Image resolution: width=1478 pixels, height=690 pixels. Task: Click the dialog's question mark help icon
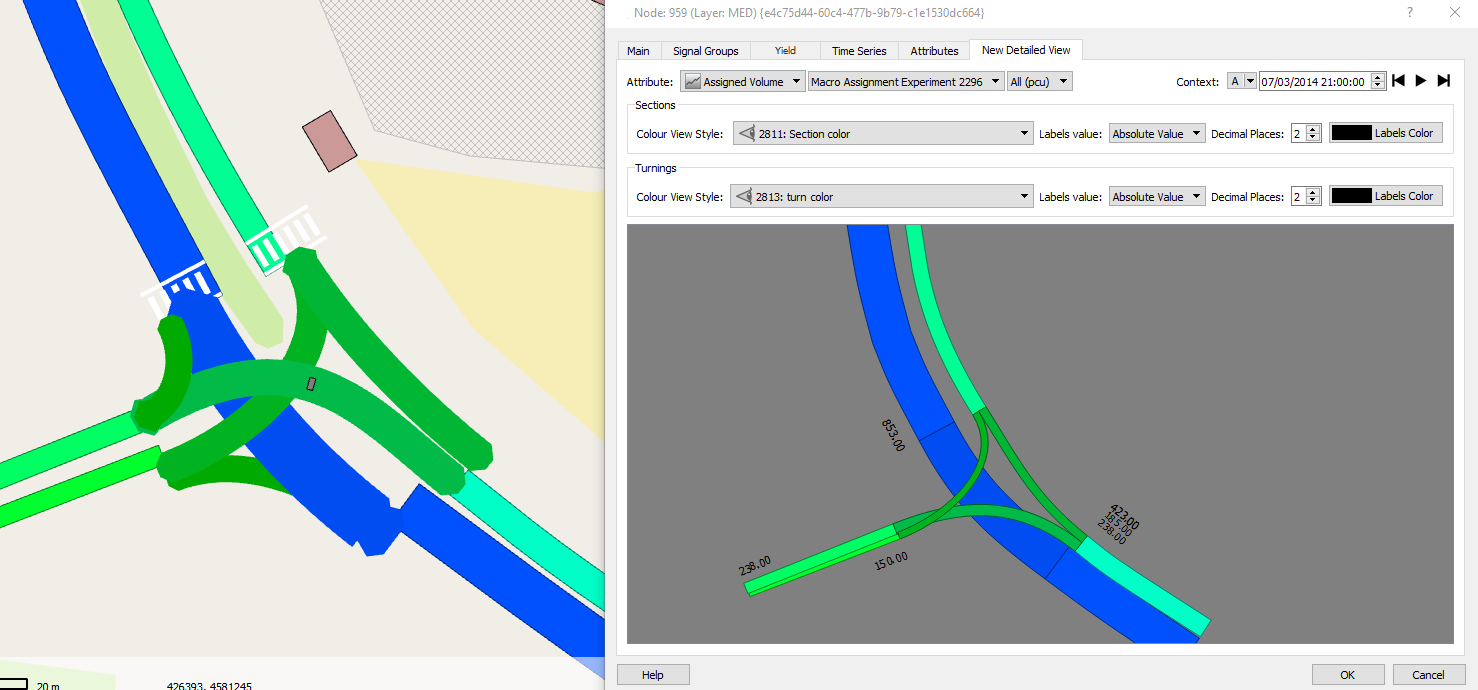point(1410,13)
